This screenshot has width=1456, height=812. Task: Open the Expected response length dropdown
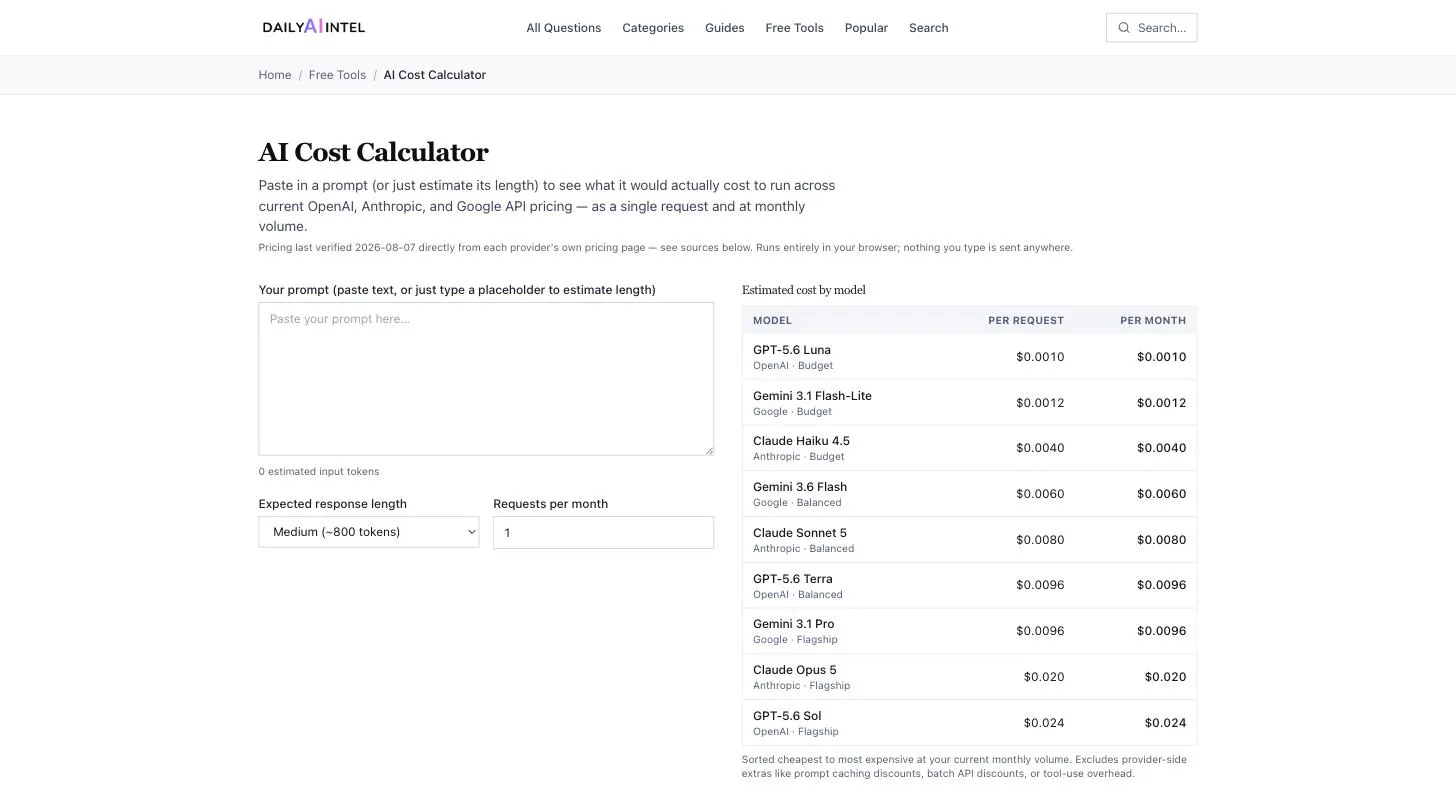coord(369,532)
